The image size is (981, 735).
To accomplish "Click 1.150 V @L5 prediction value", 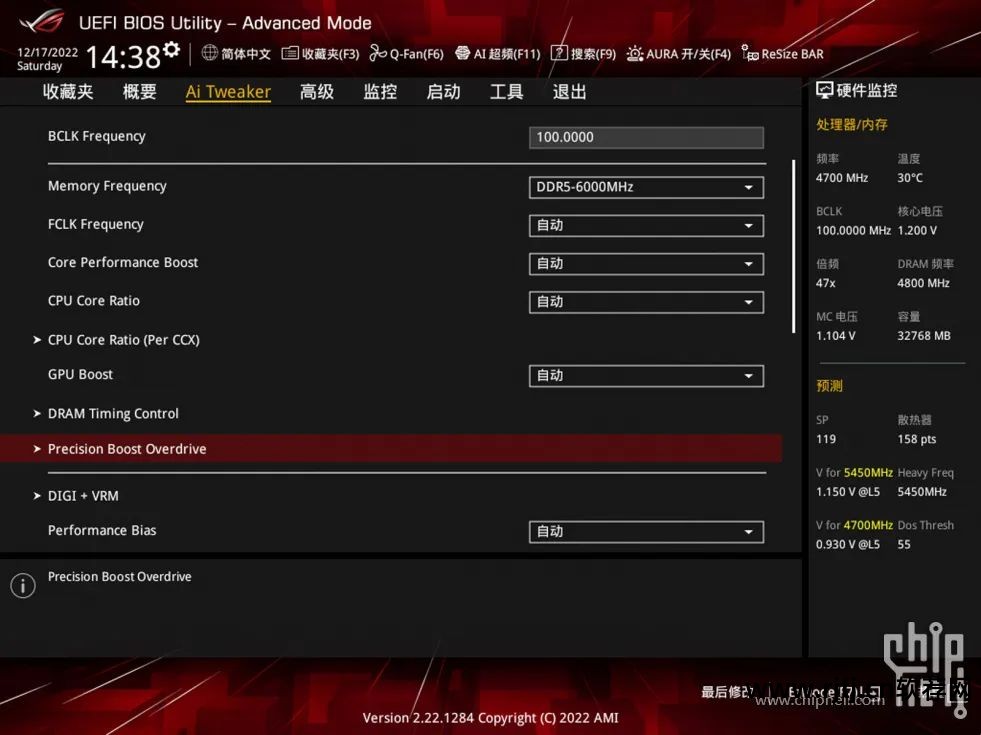I will point(848,492).
